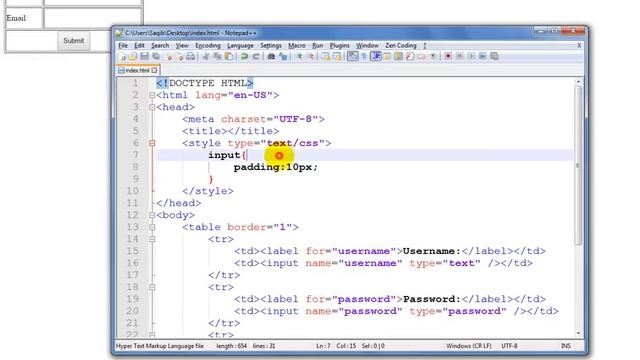This screenshot has height=360, width=640.
Task: Click the editor scrollbar's down arrow
Action: (578, 333)
